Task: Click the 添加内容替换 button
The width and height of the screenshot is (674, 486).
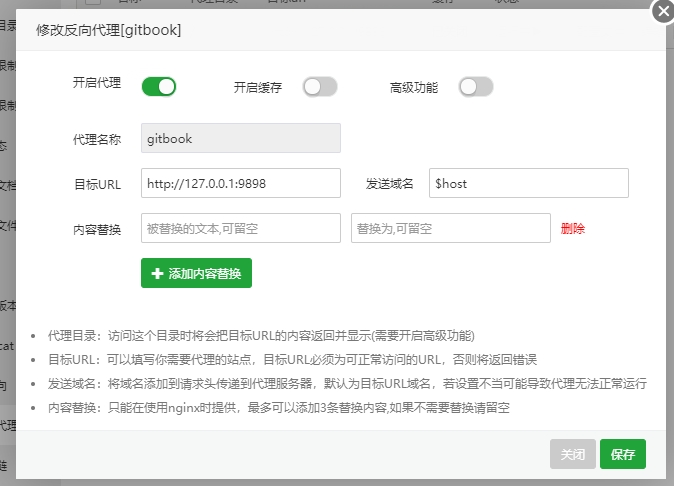Action: click(196, 273)
